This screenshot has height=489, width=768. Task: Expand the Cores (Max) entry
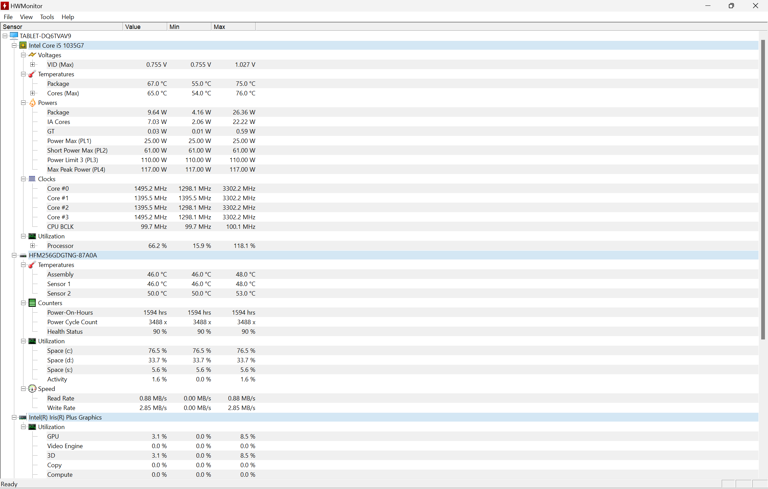click(x=32, y=93)
